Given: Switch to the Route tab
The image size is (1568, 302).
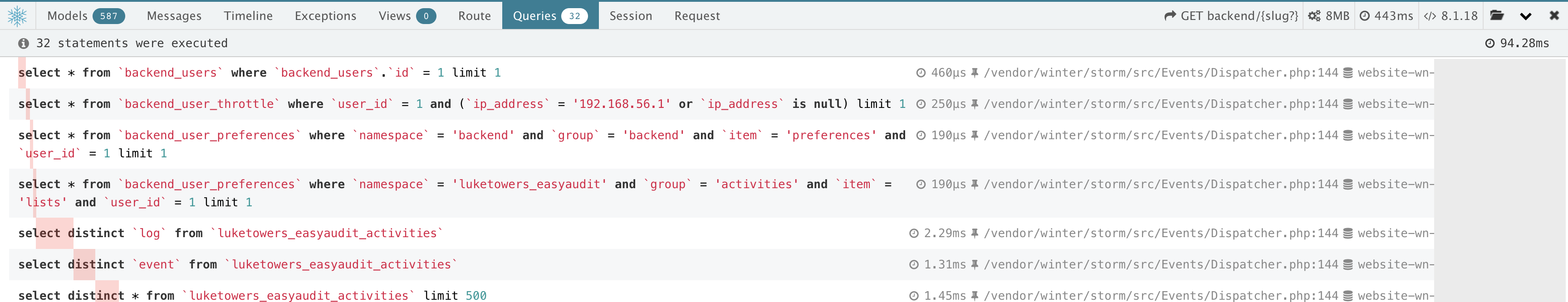Looking at the screenshot, I should click(x=475, y=16).
